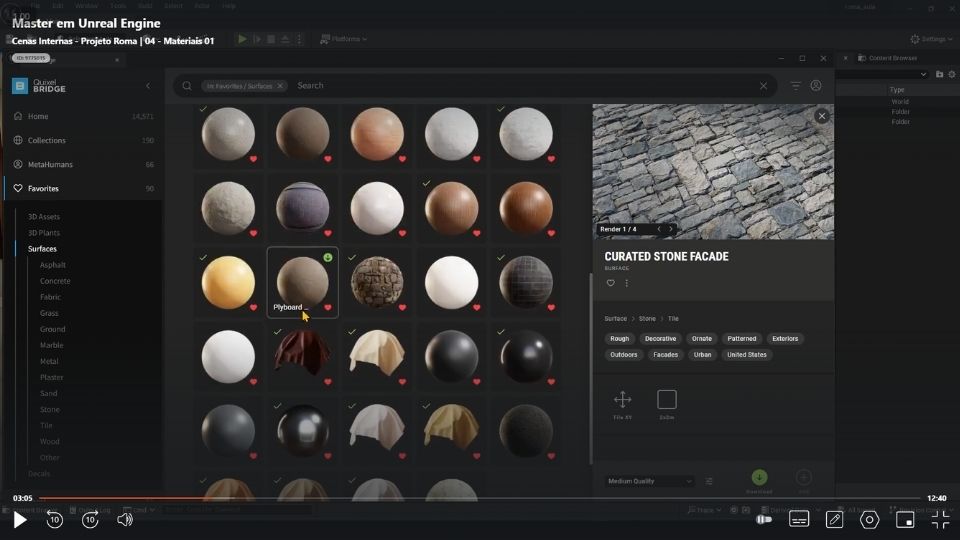Click the green Download button

759,478
